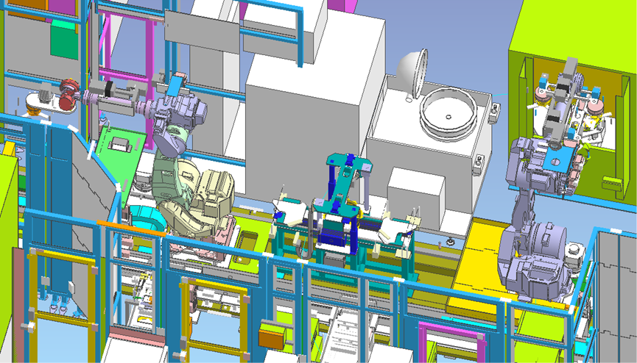Click the open hemispherical lid beside the bowl
637x363 pixels.
pyautogui.click(x=412, y=73)
